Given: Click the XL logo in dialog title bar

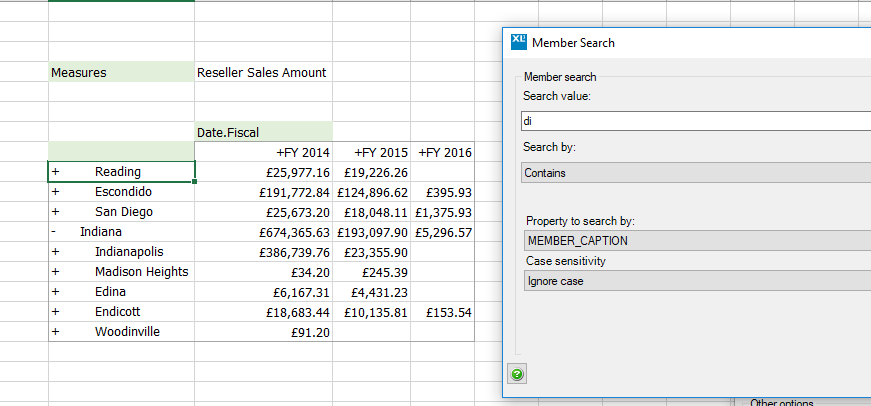Looking at the screenshot, I should 519,42.
